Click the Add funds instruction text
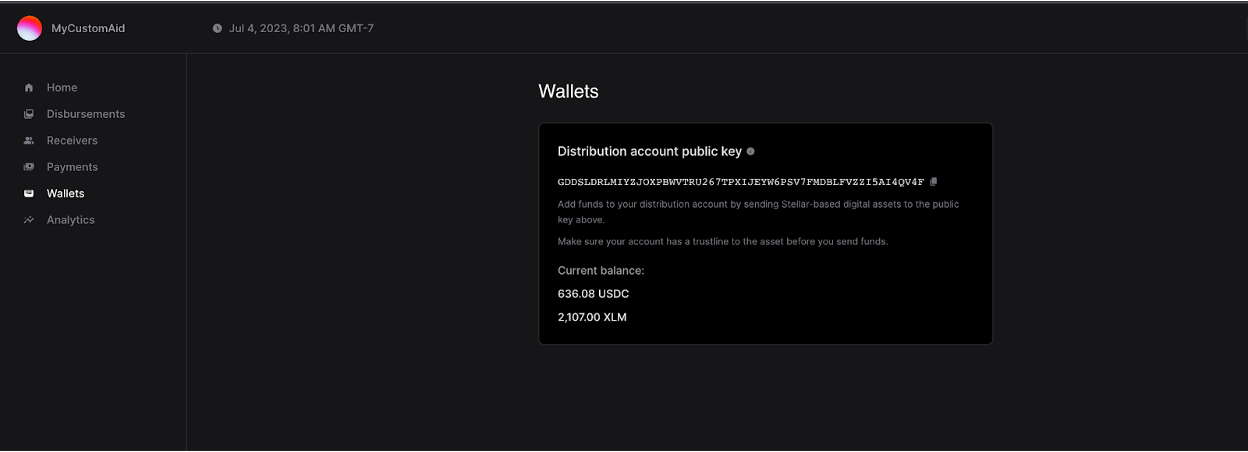The height and width of the screenshot is (452, 1248). 758,211
